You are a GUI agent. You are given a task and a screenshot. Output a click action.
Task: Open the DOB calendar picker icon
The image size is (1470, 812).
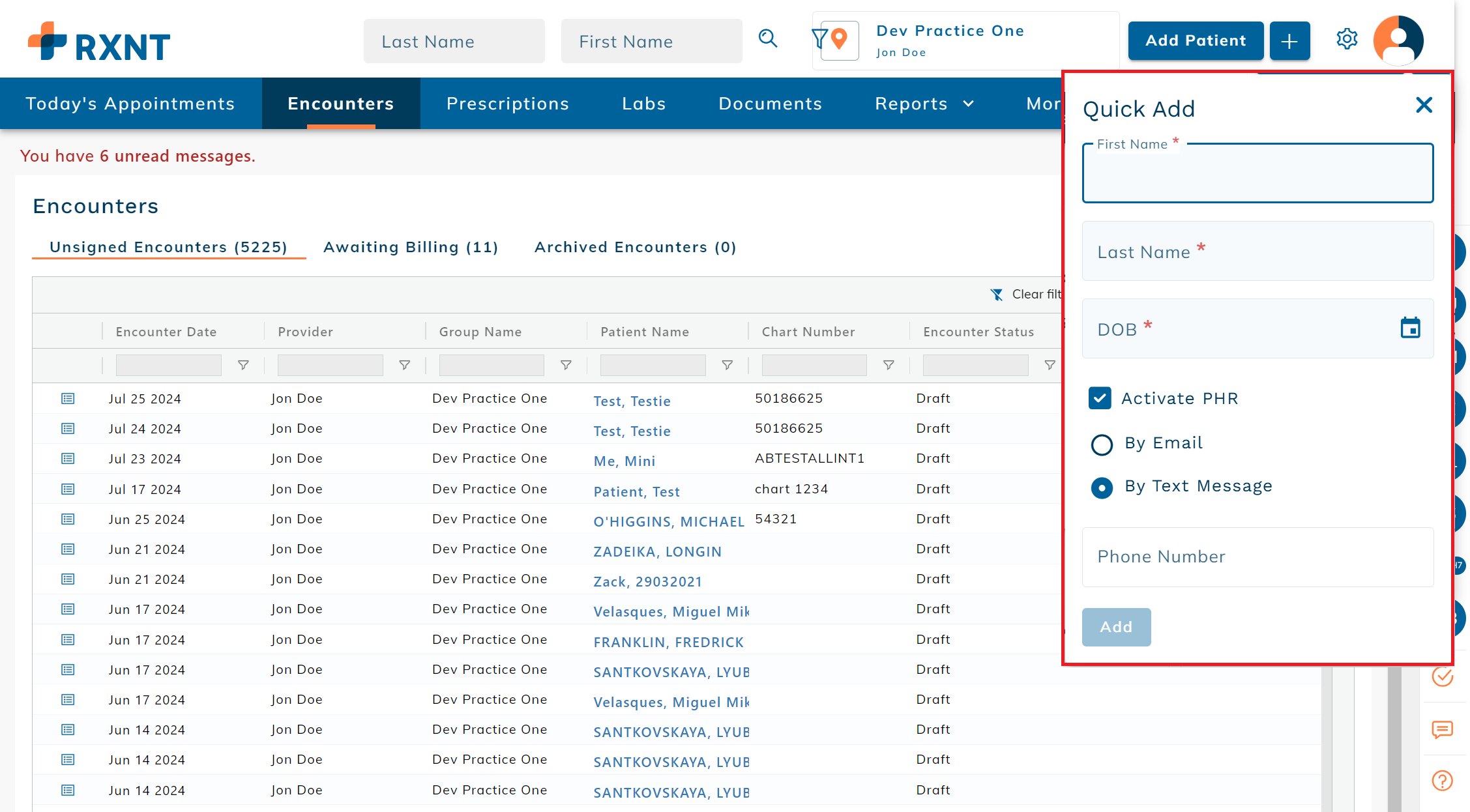(1410, 328)
